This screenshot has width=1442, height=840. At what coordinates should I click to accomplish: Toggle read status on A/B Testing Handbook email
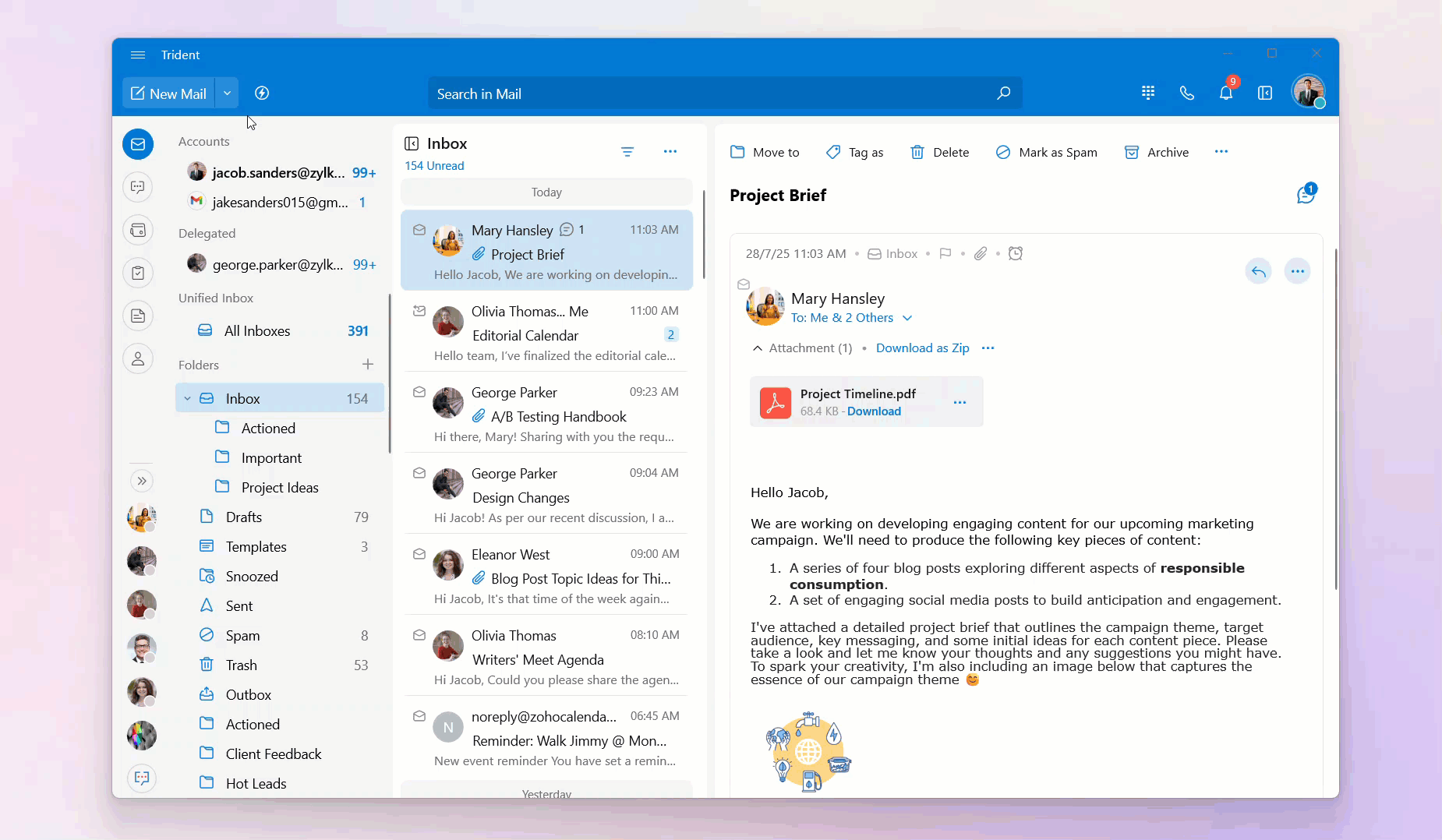pyautogui.click(x=419, y=392)
